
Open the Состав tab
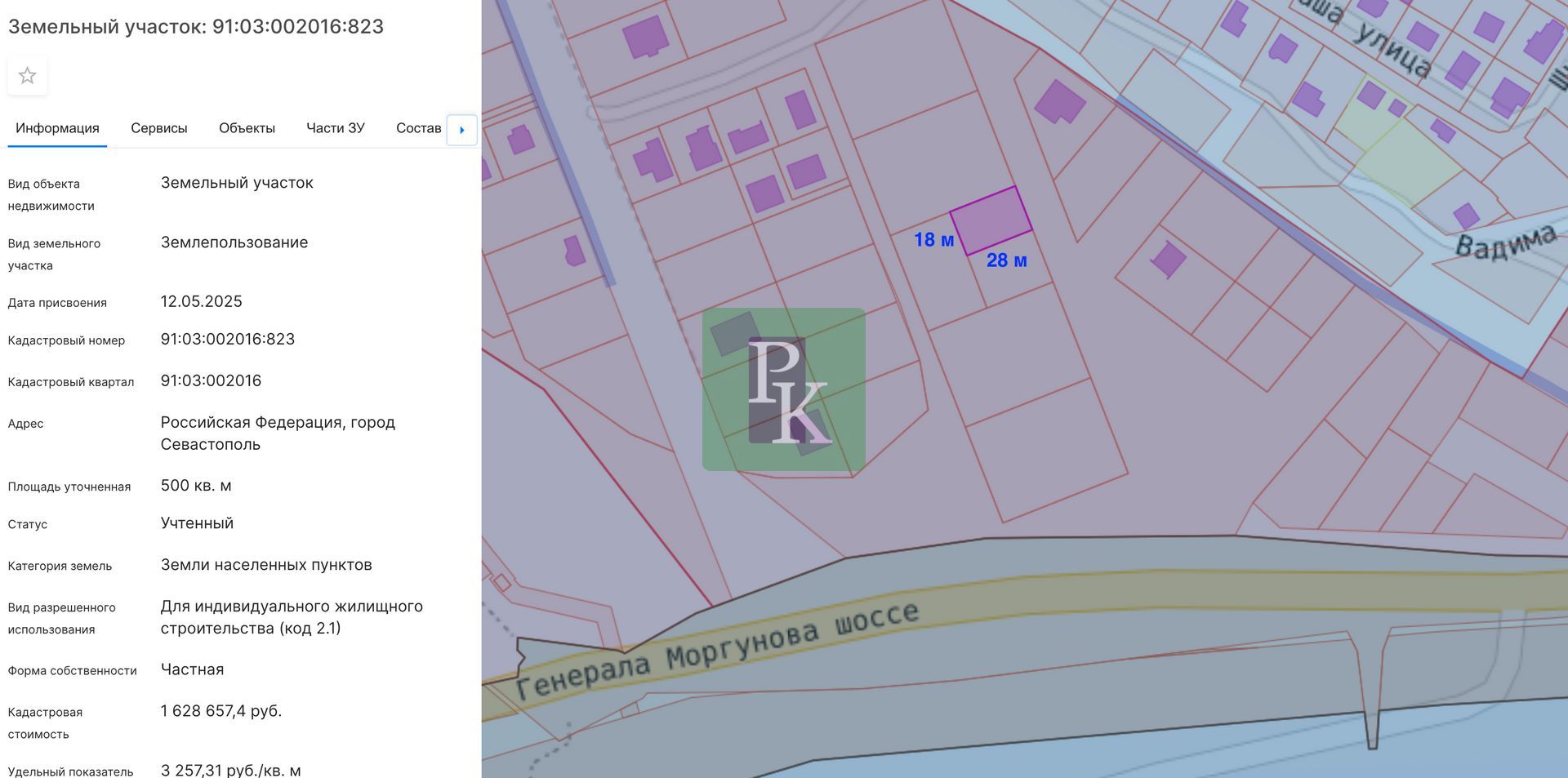(x=418, y=128)
